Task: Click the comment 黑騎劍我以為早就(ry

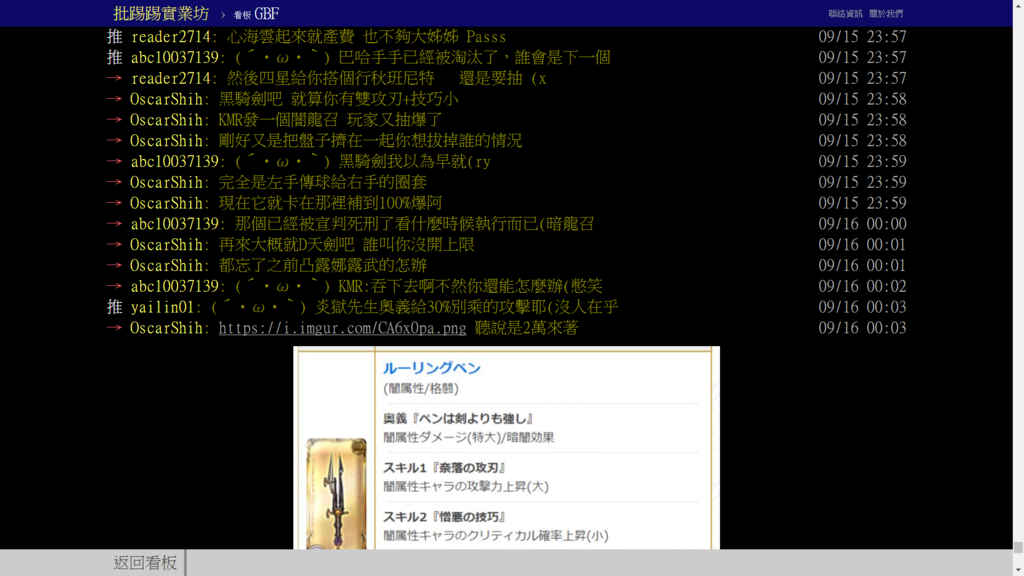Action: click(362, 161)
